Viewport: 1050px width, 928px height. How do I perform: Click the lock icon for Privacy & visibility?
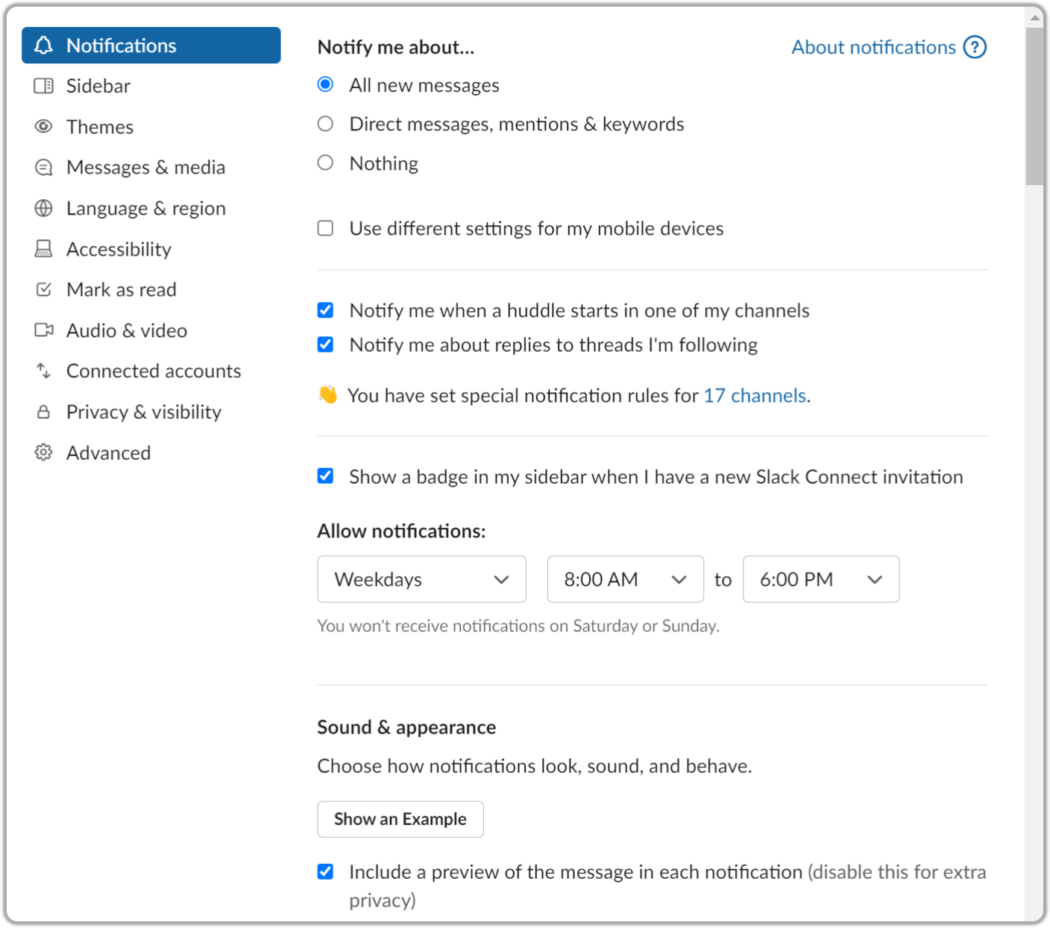(43, 412)
